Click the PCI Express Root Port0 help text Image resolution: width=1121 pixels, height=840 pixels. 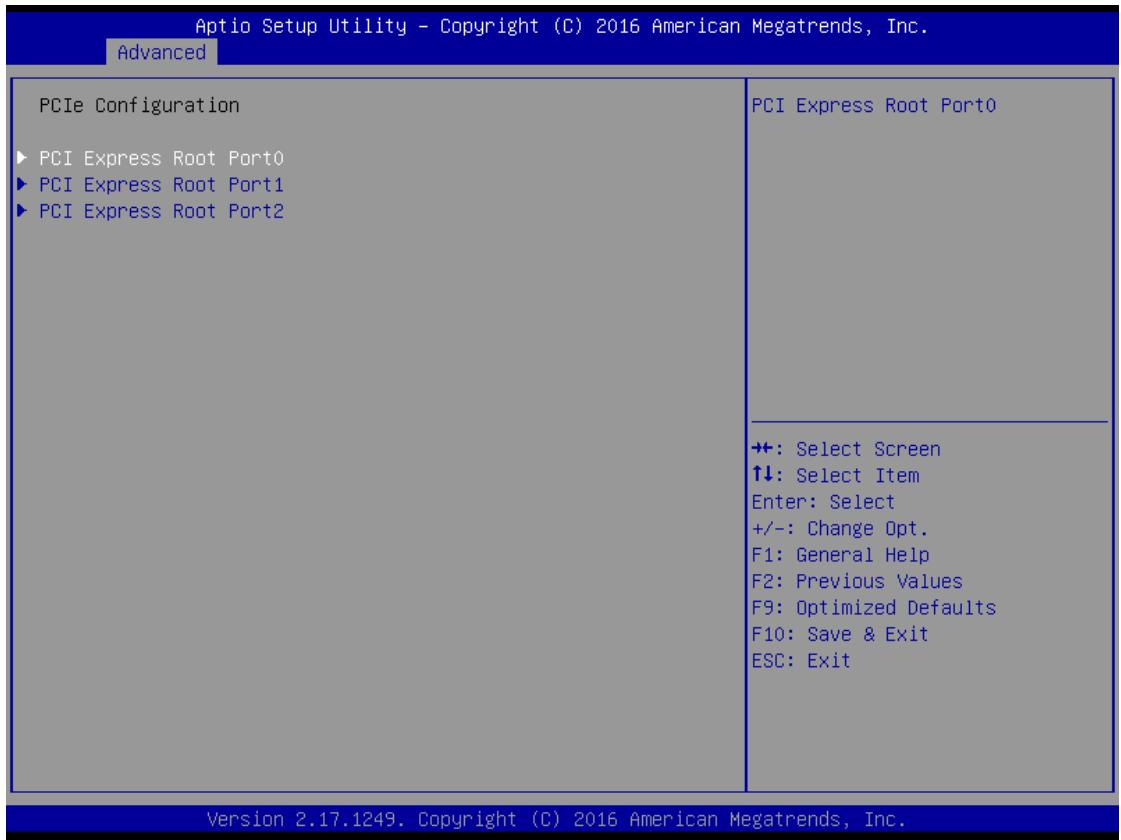pyautogui.click(x=874, y=105)
